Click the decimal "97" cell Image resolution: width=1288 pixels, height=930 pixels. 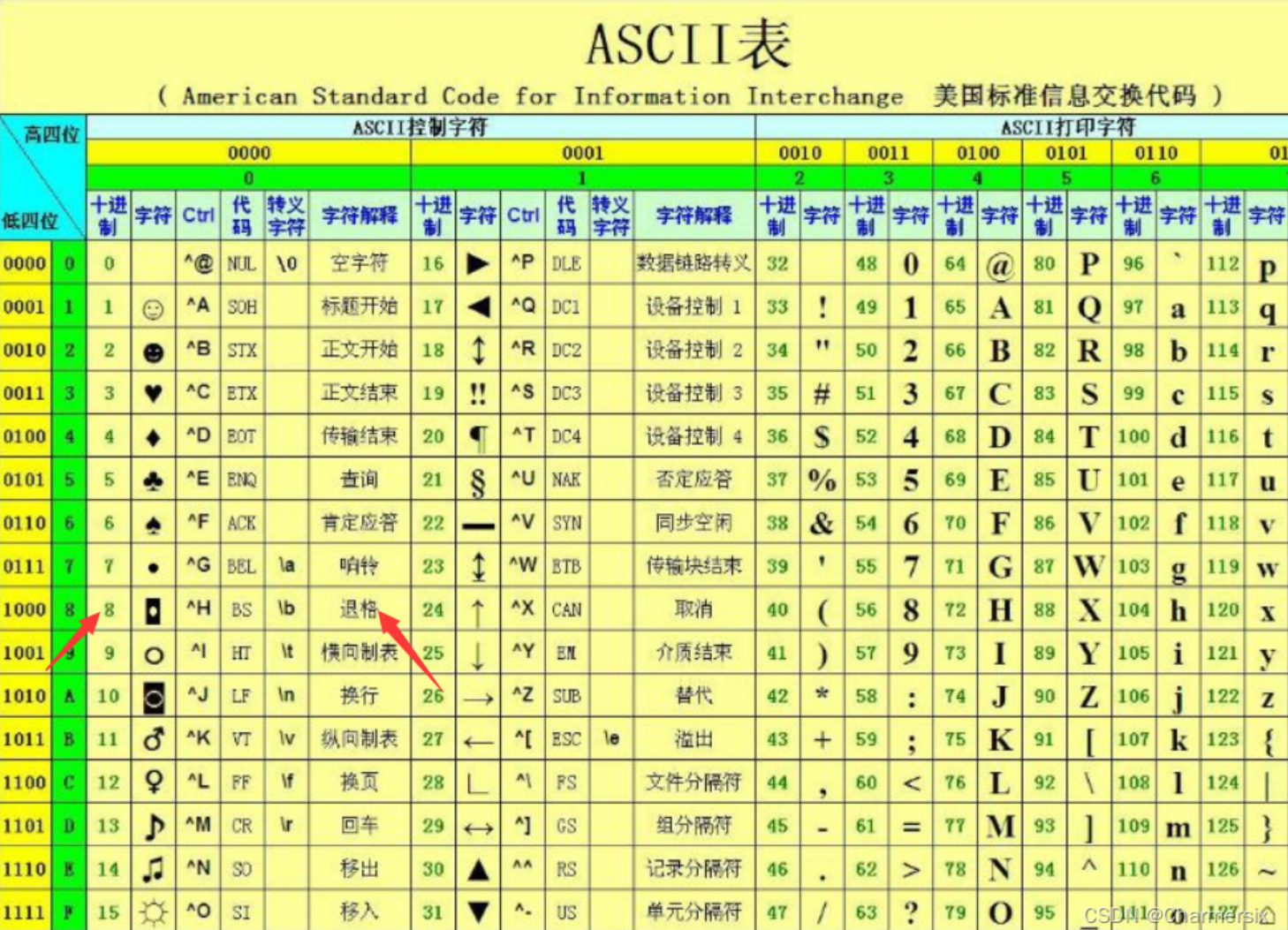coord(1133,306)
